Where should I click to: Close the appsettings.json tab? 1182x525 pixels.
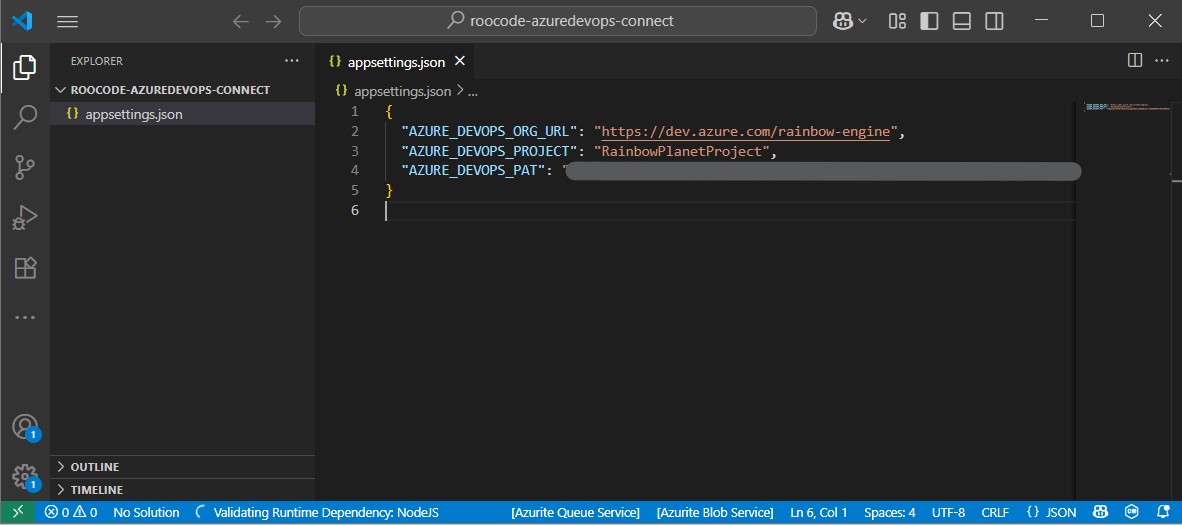pyautogui.click(x=459, y=61)
